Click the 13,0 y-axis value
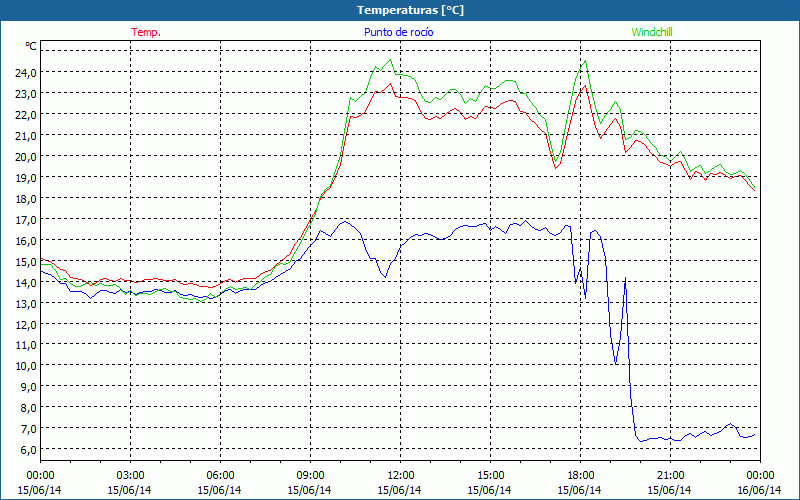 [x=26, y=303]
